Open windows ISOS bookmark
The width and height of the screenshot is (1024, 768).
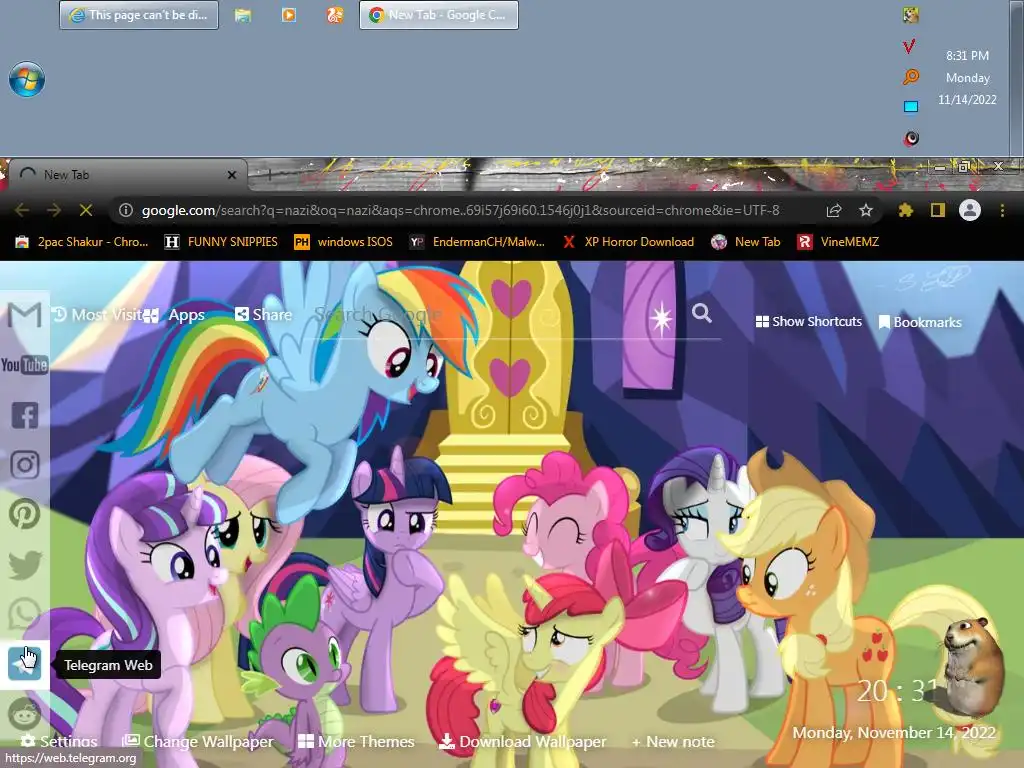344,242
